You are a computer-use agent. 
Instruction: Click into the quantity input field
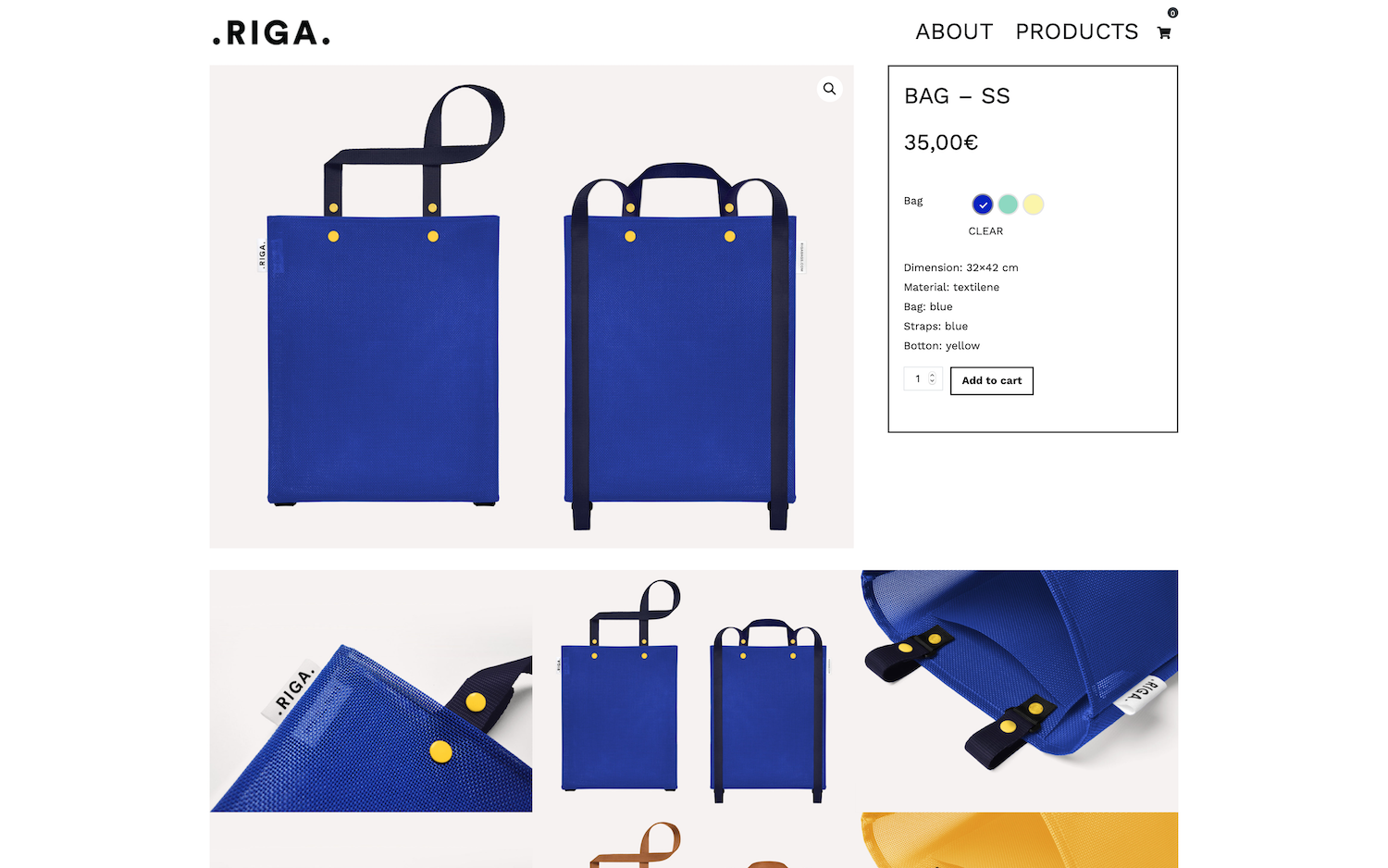click(917, 378)
